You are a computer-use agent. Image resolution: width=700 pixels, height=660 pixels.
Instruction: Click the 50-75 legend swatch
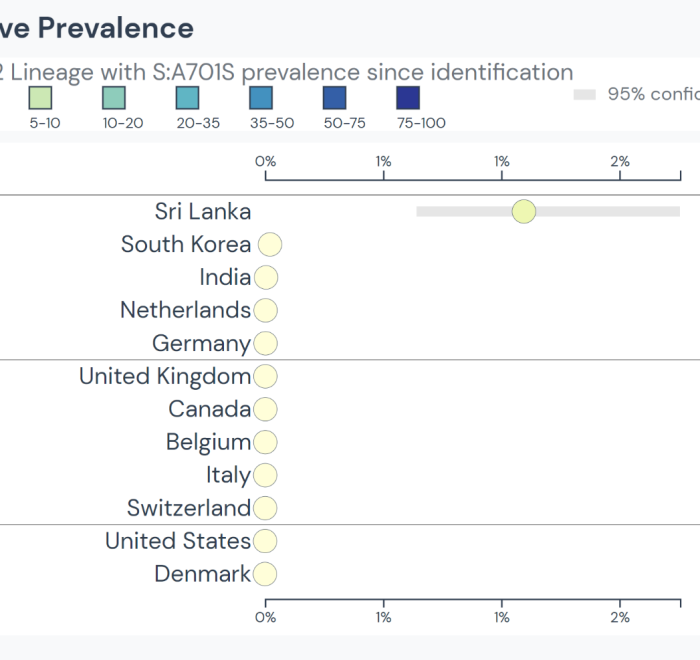click(334, 98)
